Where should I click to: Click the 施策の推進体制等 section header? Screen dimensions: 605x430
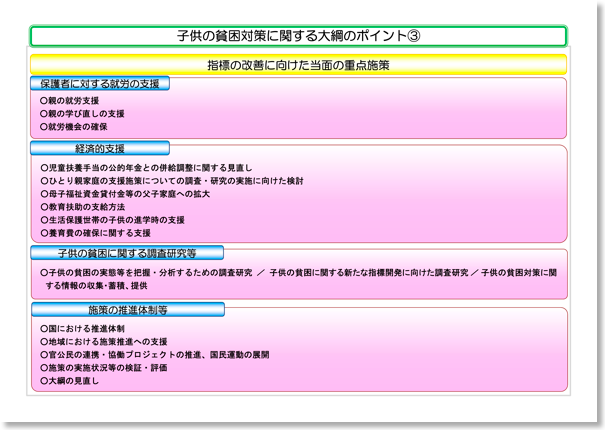pyautogui.click(x=128, y=310)
